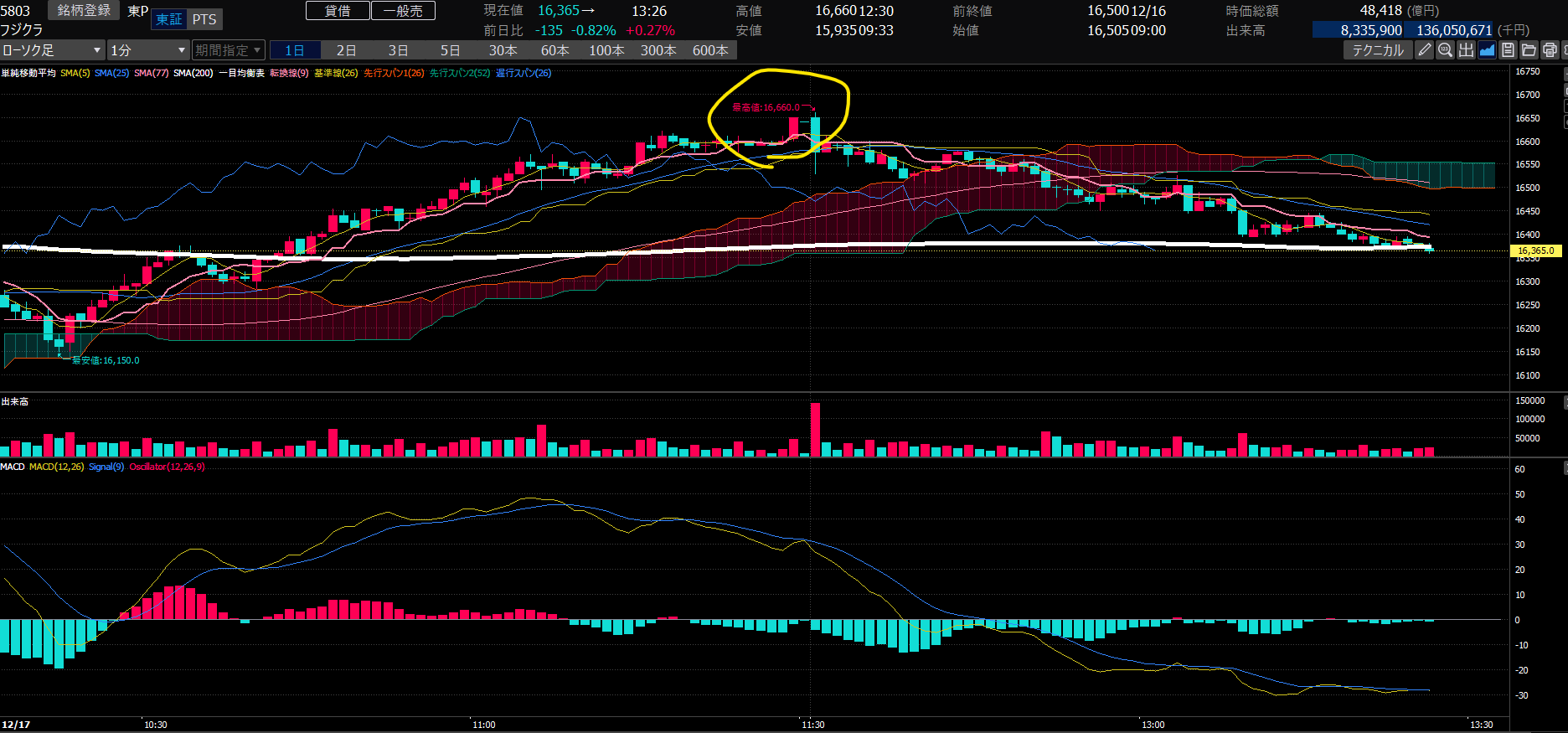
Task: Click the 貸借 button
Action: (338, 11)
